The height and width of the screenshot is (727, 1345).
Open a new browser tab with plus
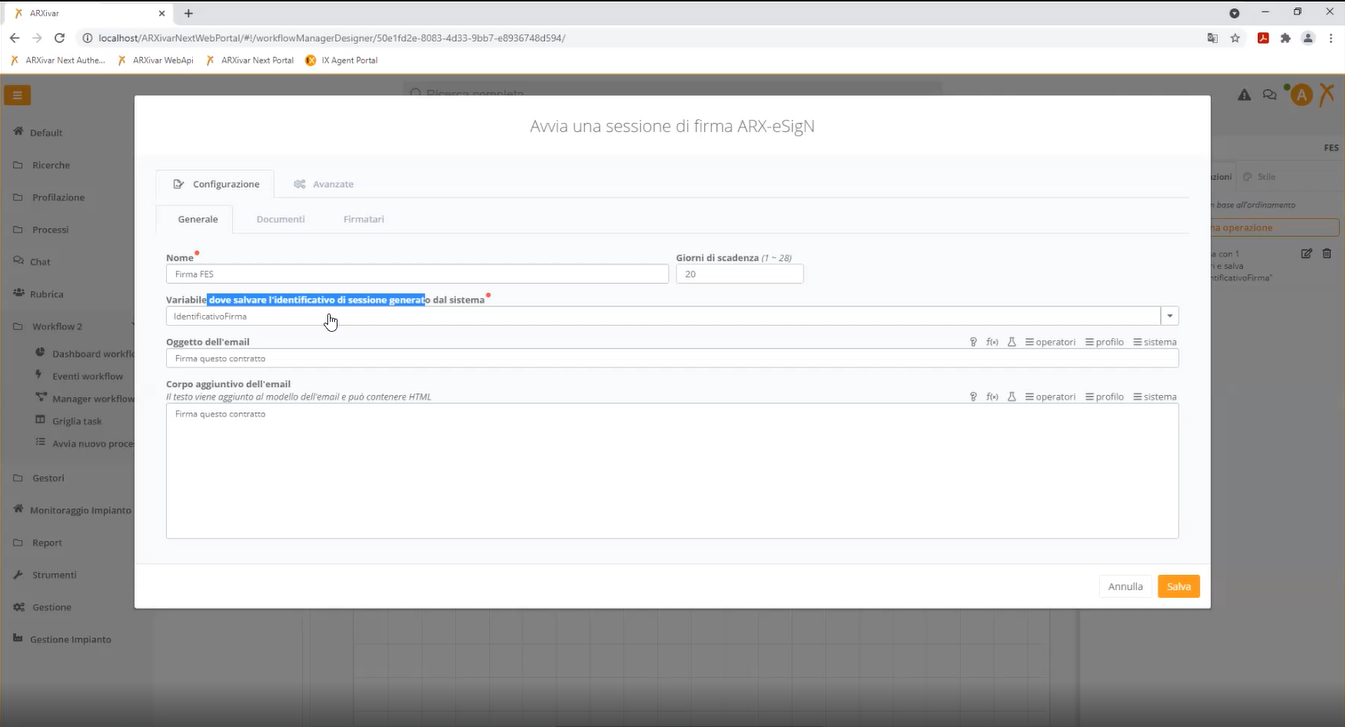tap(188, 13)
